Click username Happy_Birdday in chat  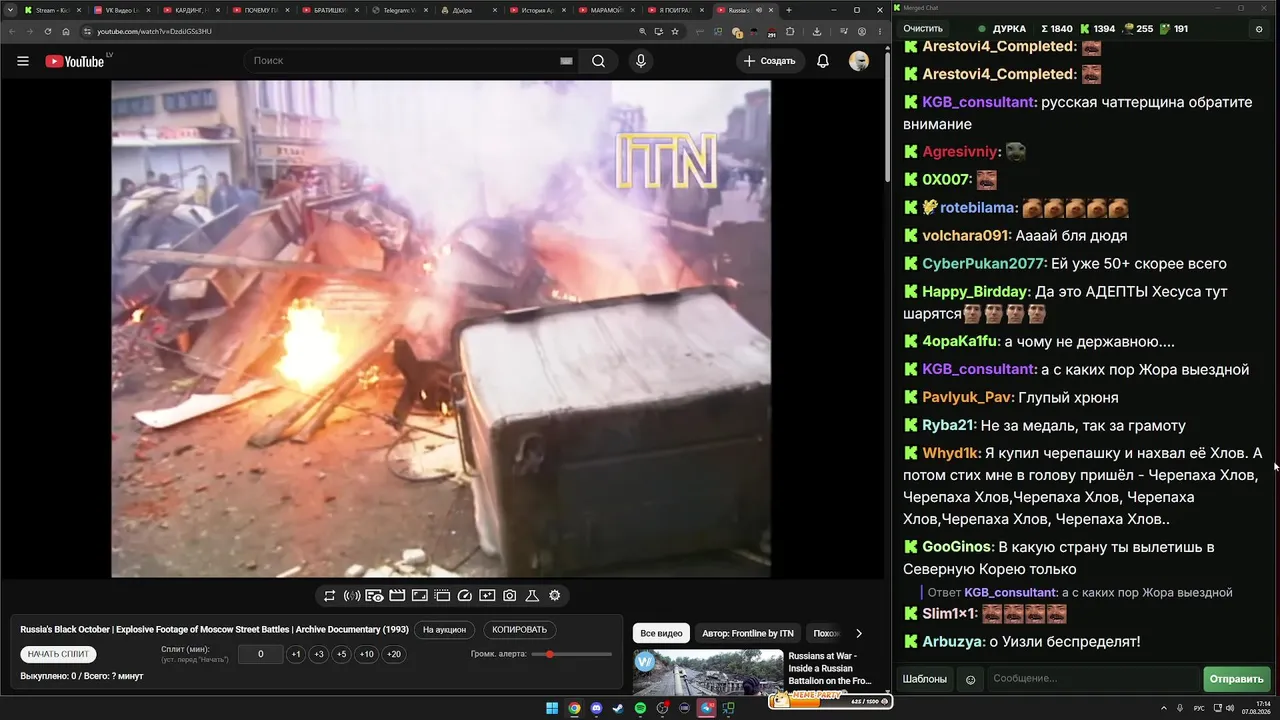(976, 292)
